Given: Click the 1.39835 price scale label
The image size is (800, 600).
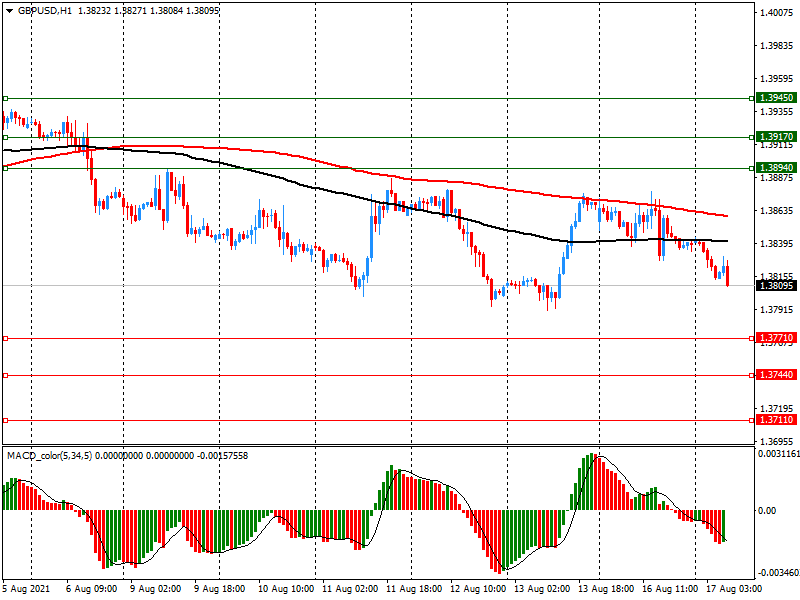Looking at the screenshot, I should pos(777,45).
